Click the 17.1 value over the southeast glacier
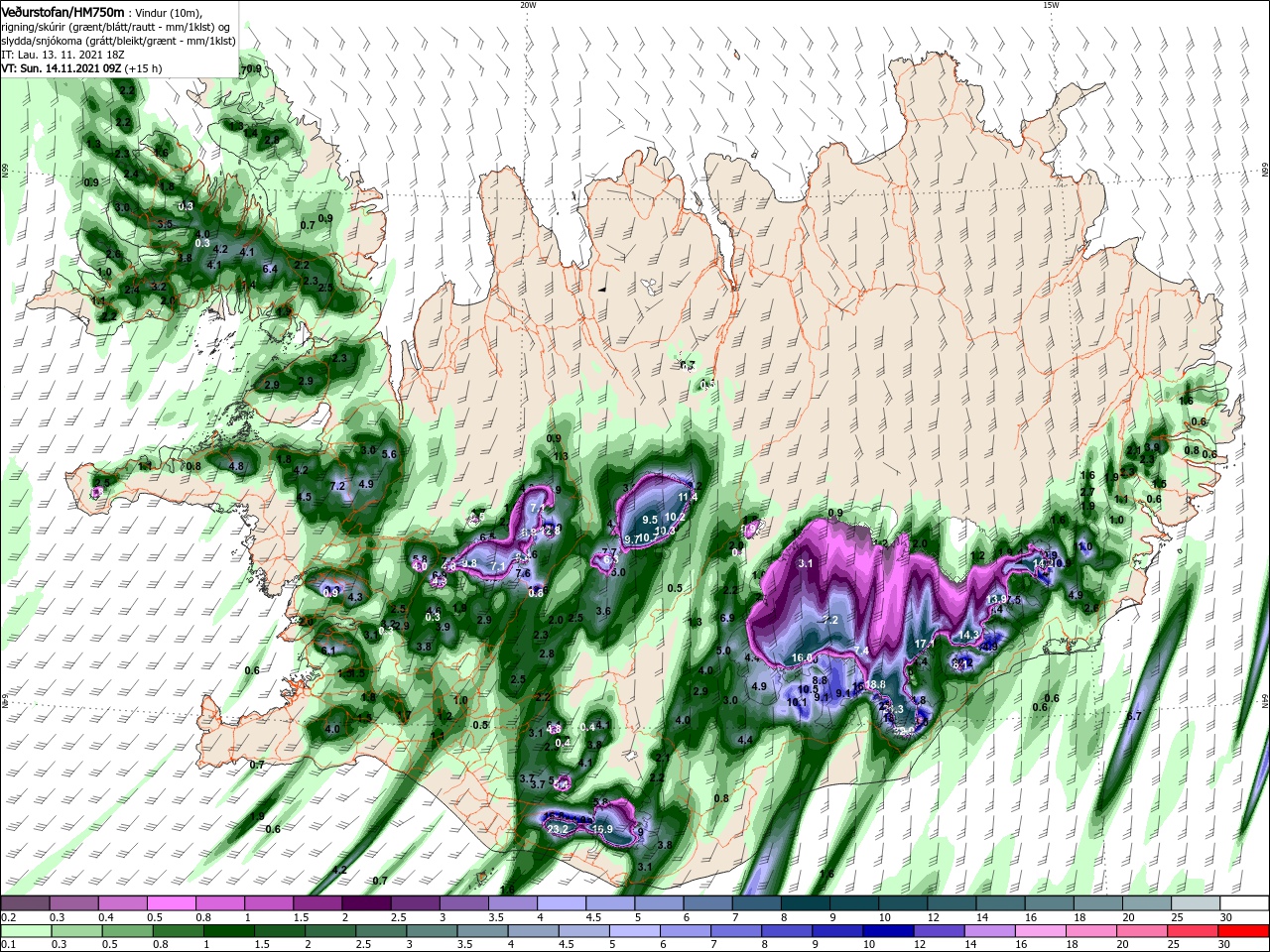This screenshot has height=952, width=1270. click(x=925, y=644)
